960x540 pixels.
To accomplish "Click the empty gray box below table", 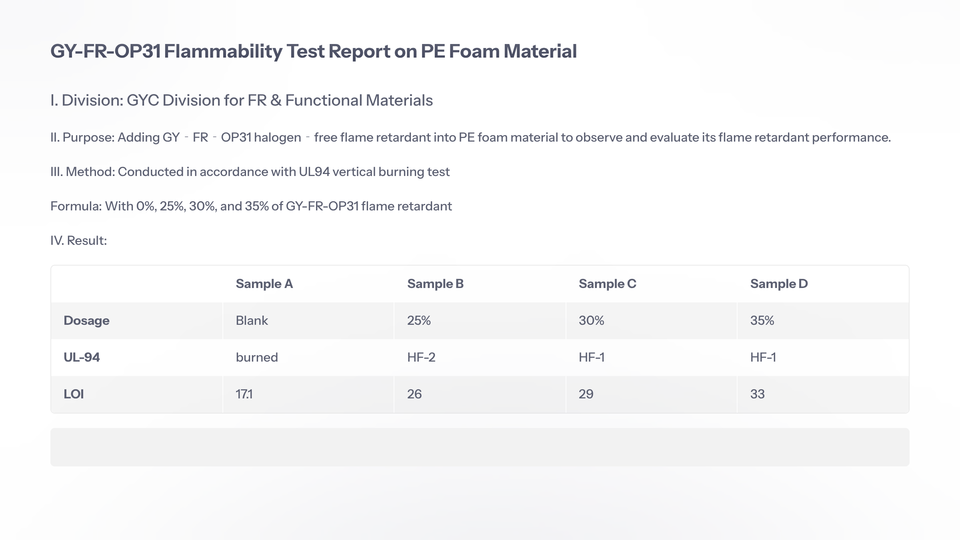I will pyautogui.click(x=480, y=447).
